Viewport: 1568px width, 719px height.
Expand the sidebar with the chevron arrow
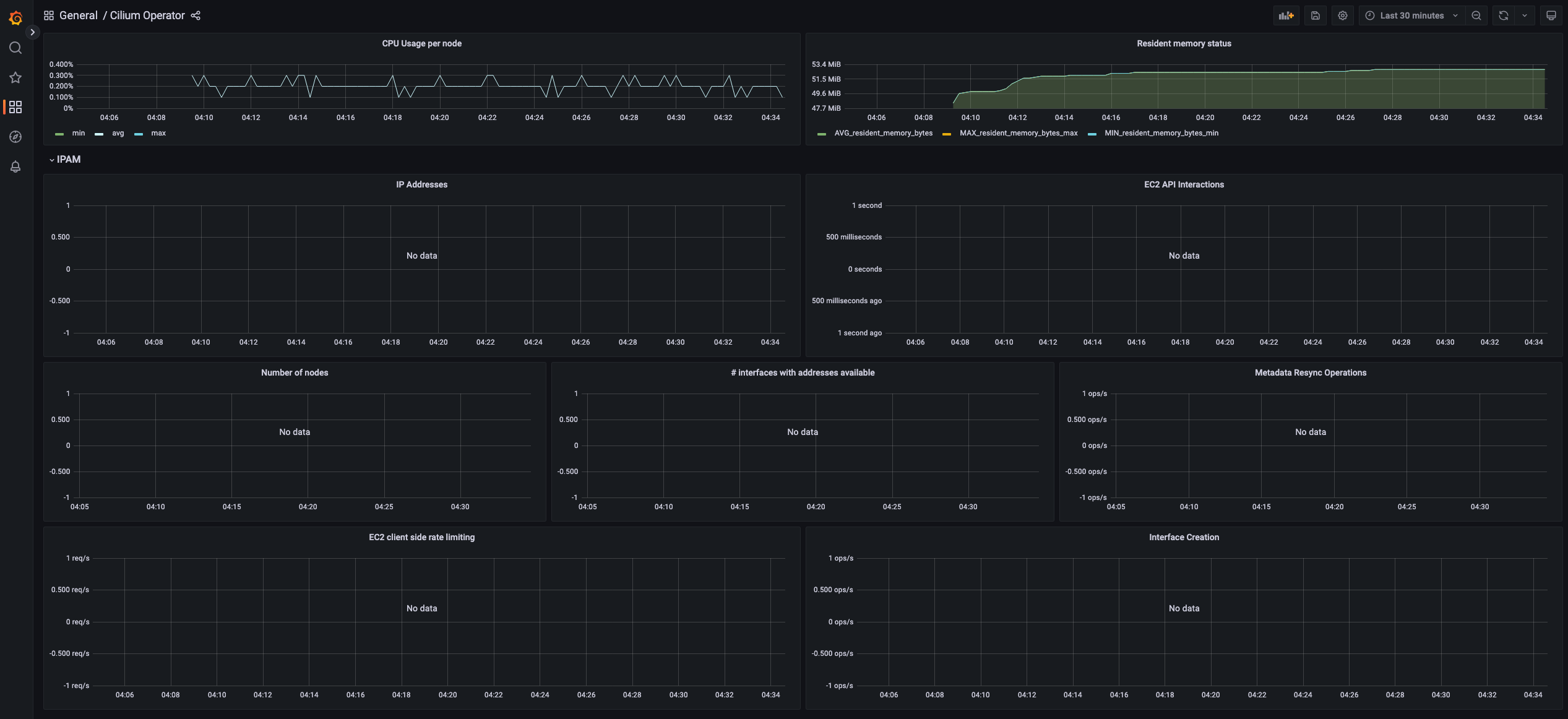pyautogui.click(x=32, y=32)
